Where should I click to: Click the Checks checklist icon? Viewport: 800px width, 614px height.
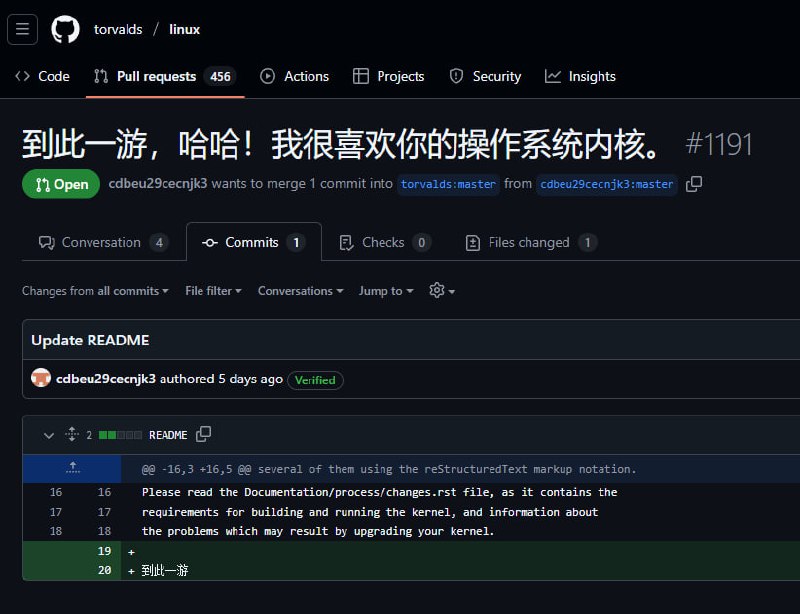(x=346, y=243)
